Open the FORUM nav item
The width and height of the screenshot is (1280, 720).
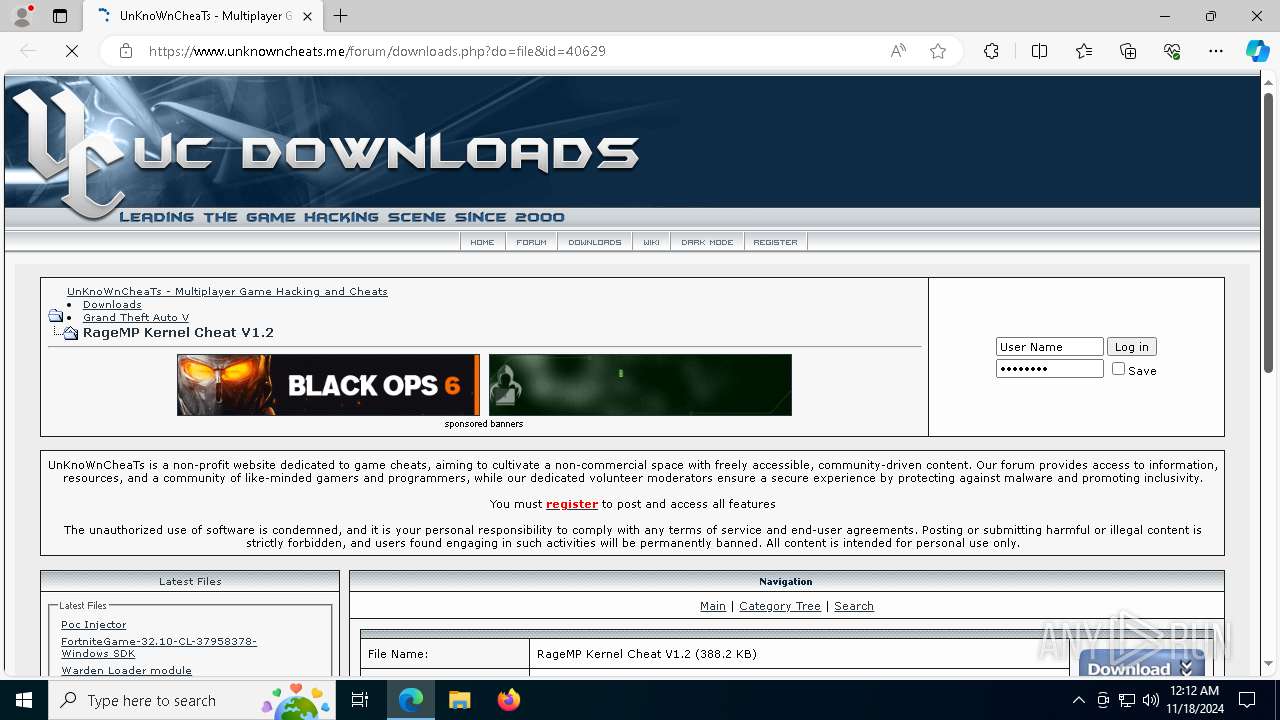tap(531, 242)
